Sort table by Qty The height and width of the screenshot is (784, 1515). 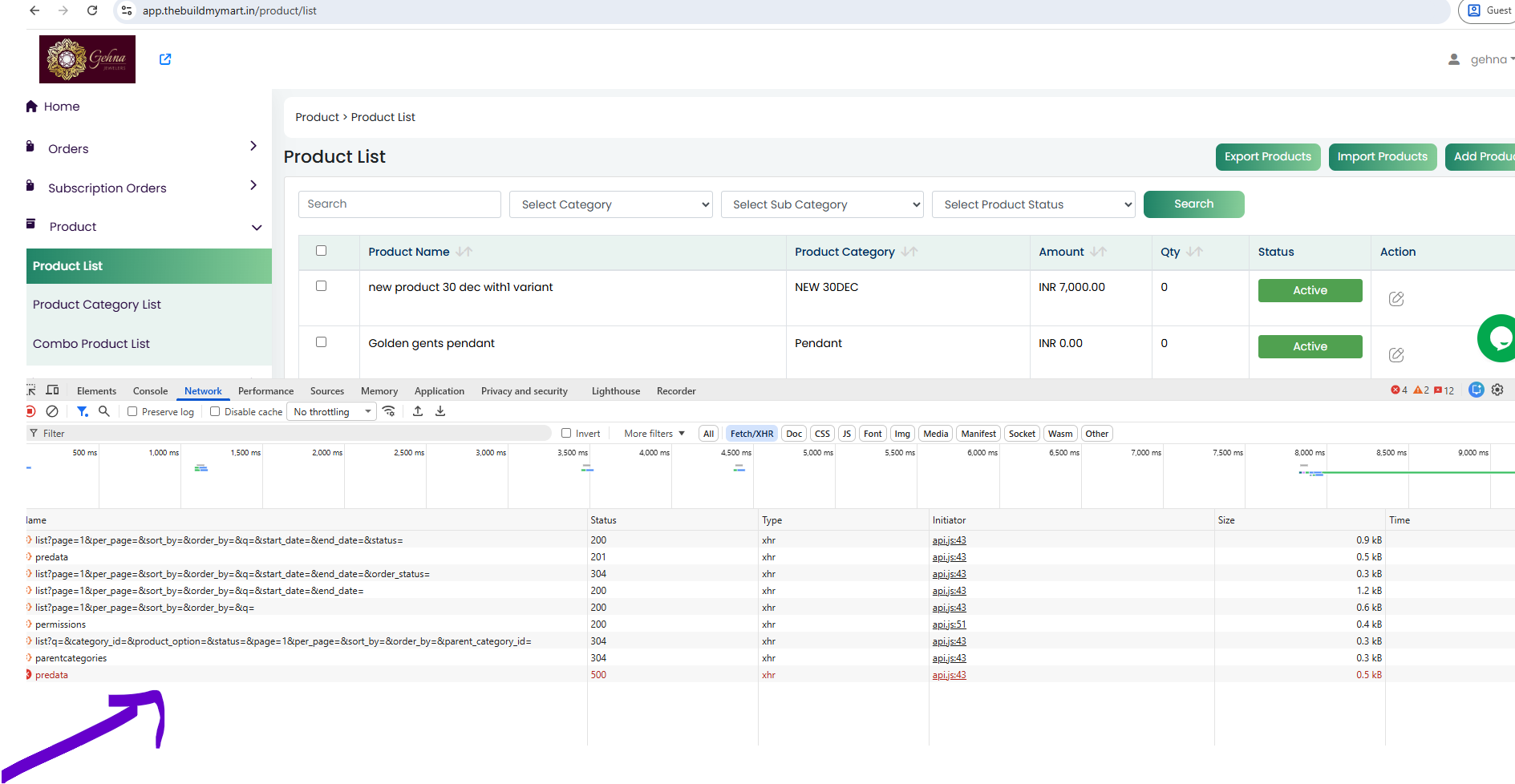(x=1195, y=252)
